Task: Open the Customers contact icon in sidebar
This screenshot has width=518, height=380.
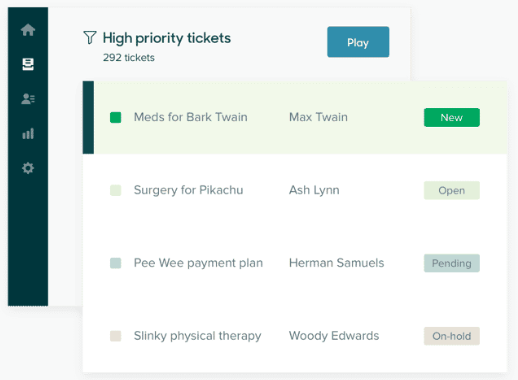Action: (28, 99)
